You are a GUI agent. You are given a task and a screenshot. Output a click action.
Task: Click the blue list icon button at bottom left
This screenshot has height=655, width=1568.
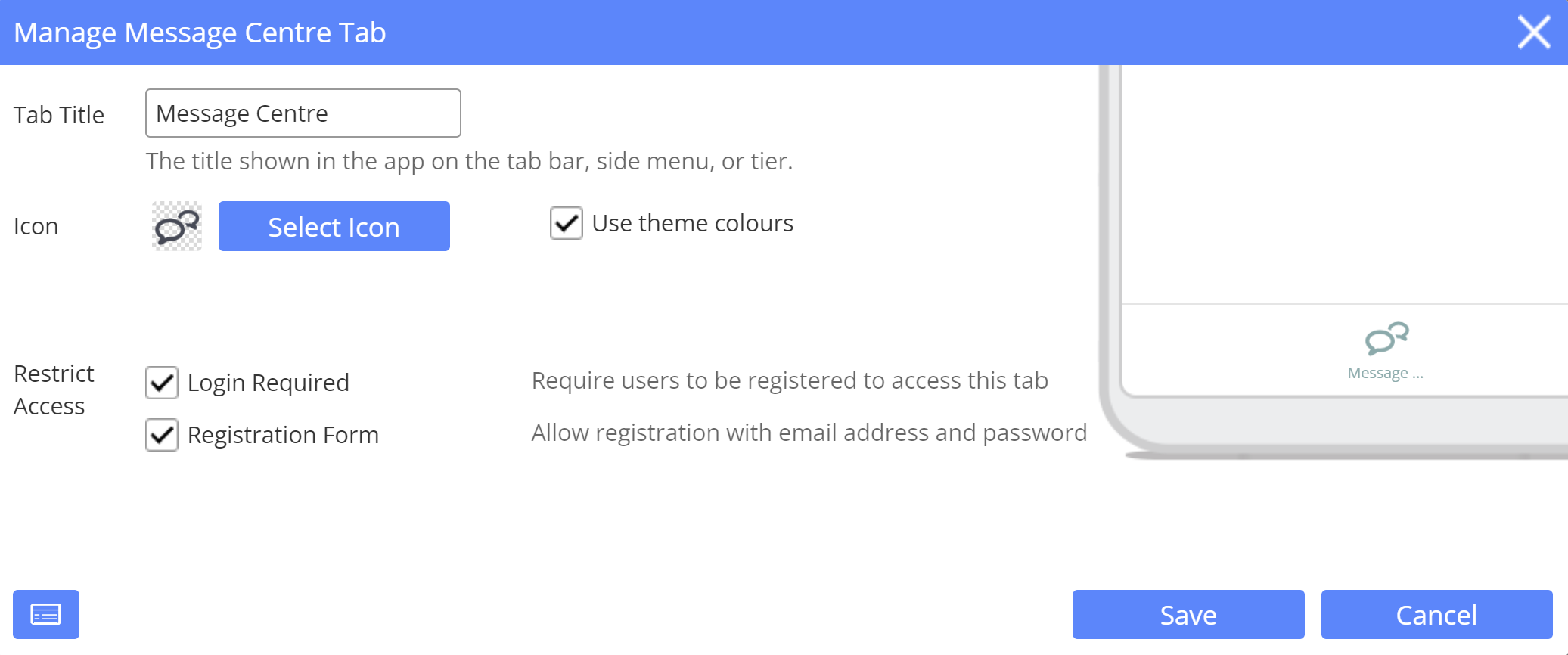pos(46,614)
